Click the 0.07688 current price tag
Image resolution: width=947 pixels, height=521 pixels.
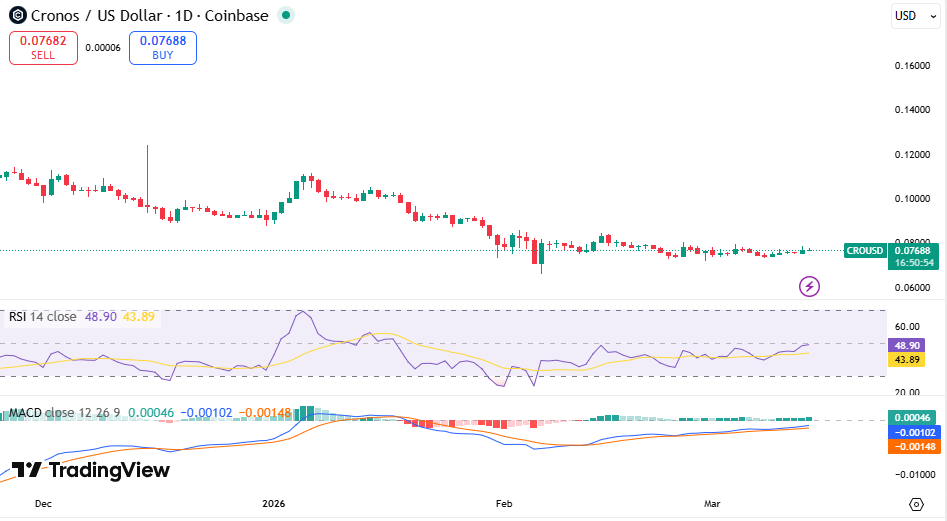(913, 251)
